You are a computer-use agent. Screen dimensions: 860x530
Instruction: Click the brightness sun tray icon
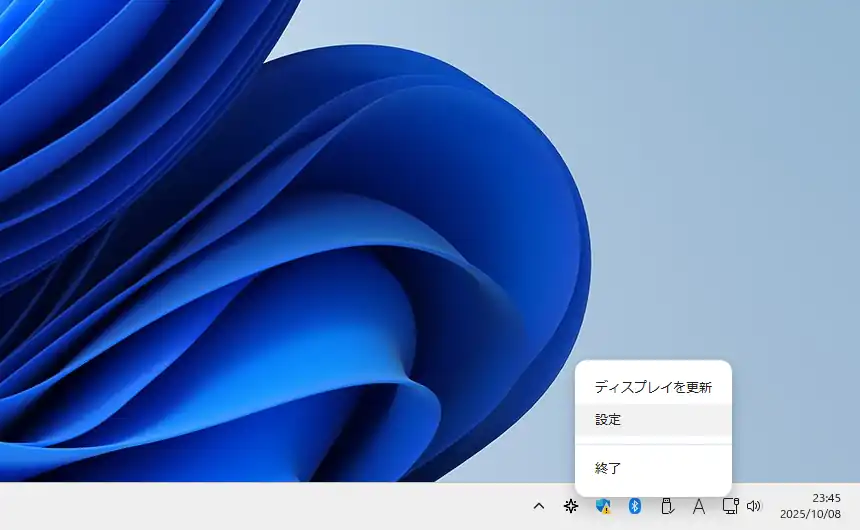(x=571, y=507)
